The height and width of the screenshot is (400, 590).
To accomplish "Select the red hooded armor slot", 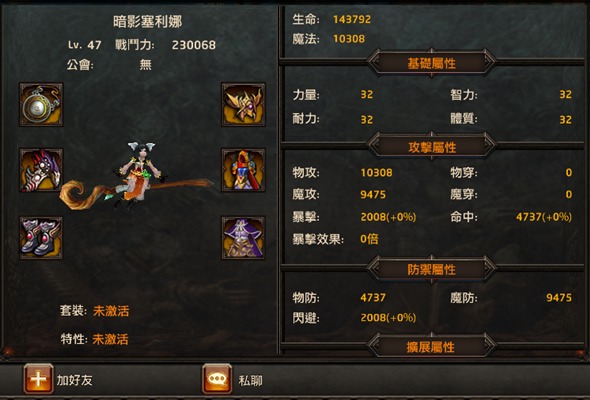I will pyautogui.click(x=243, y=170).
